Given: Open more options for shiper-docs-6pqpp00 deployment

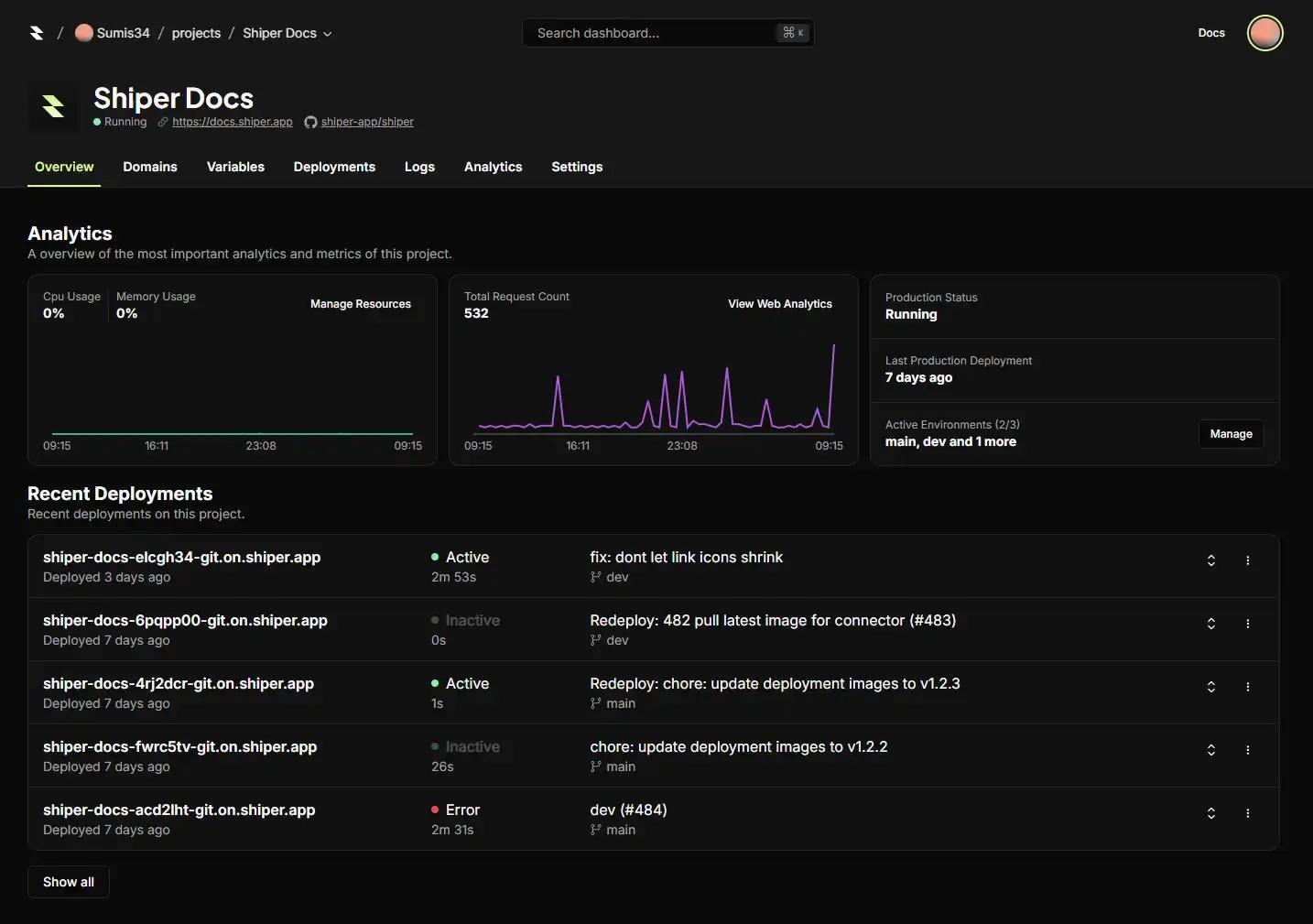Looking at the screenshot, I should click(1248, 624).
